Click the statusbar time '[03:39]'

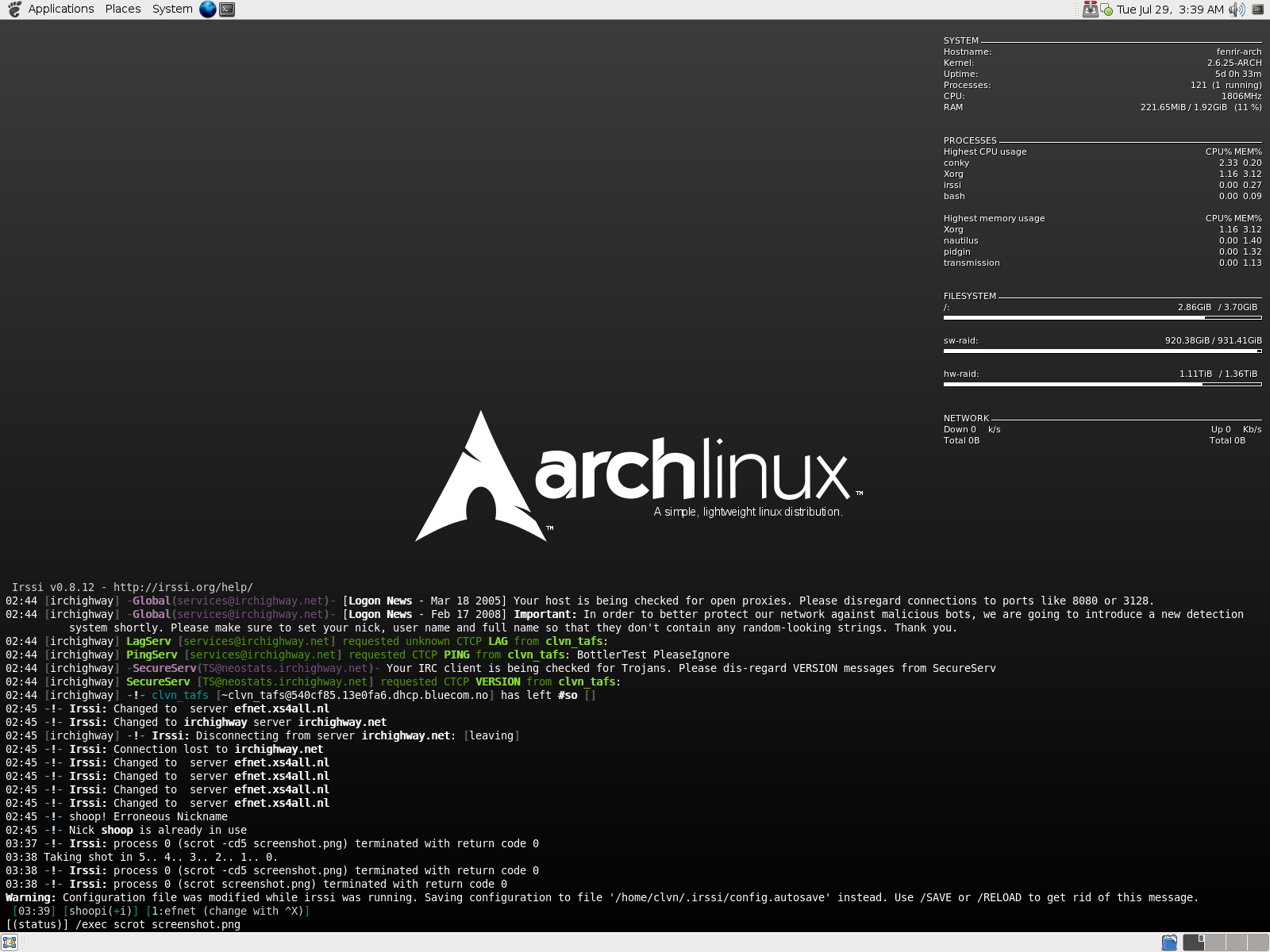(x=34, y=911)
